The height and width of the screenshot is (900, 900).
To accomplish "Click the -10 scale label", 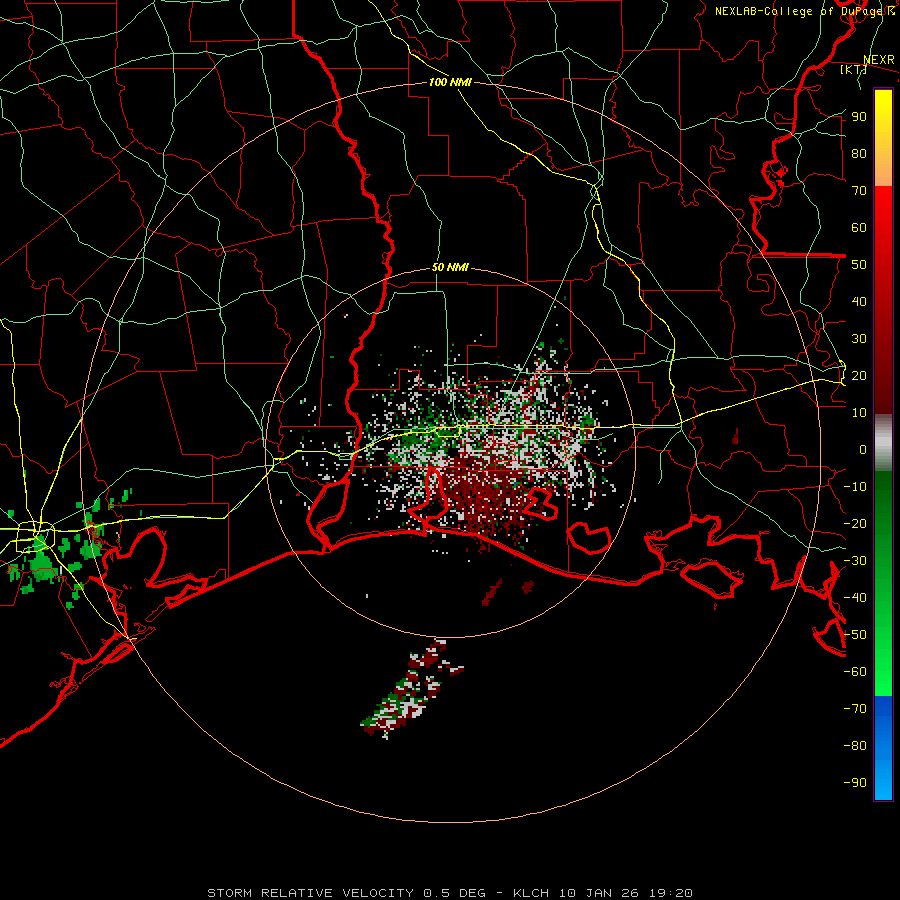I will point(855,487).
